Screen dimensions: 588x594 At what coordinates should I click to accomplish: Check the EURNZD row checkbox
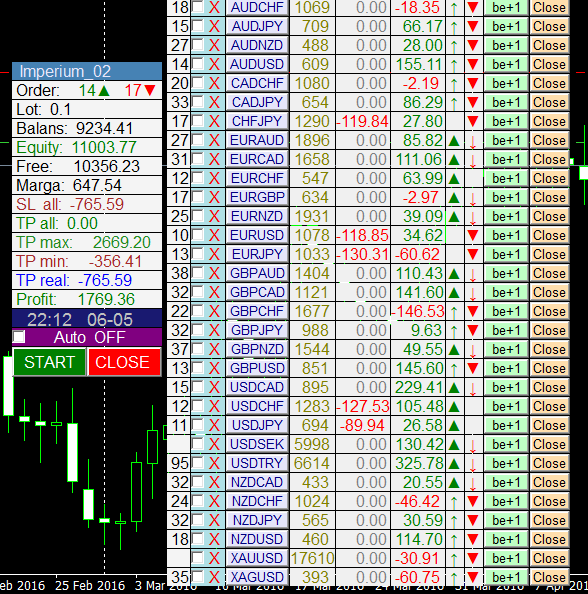pyautogui.click(x=198, y=215)
